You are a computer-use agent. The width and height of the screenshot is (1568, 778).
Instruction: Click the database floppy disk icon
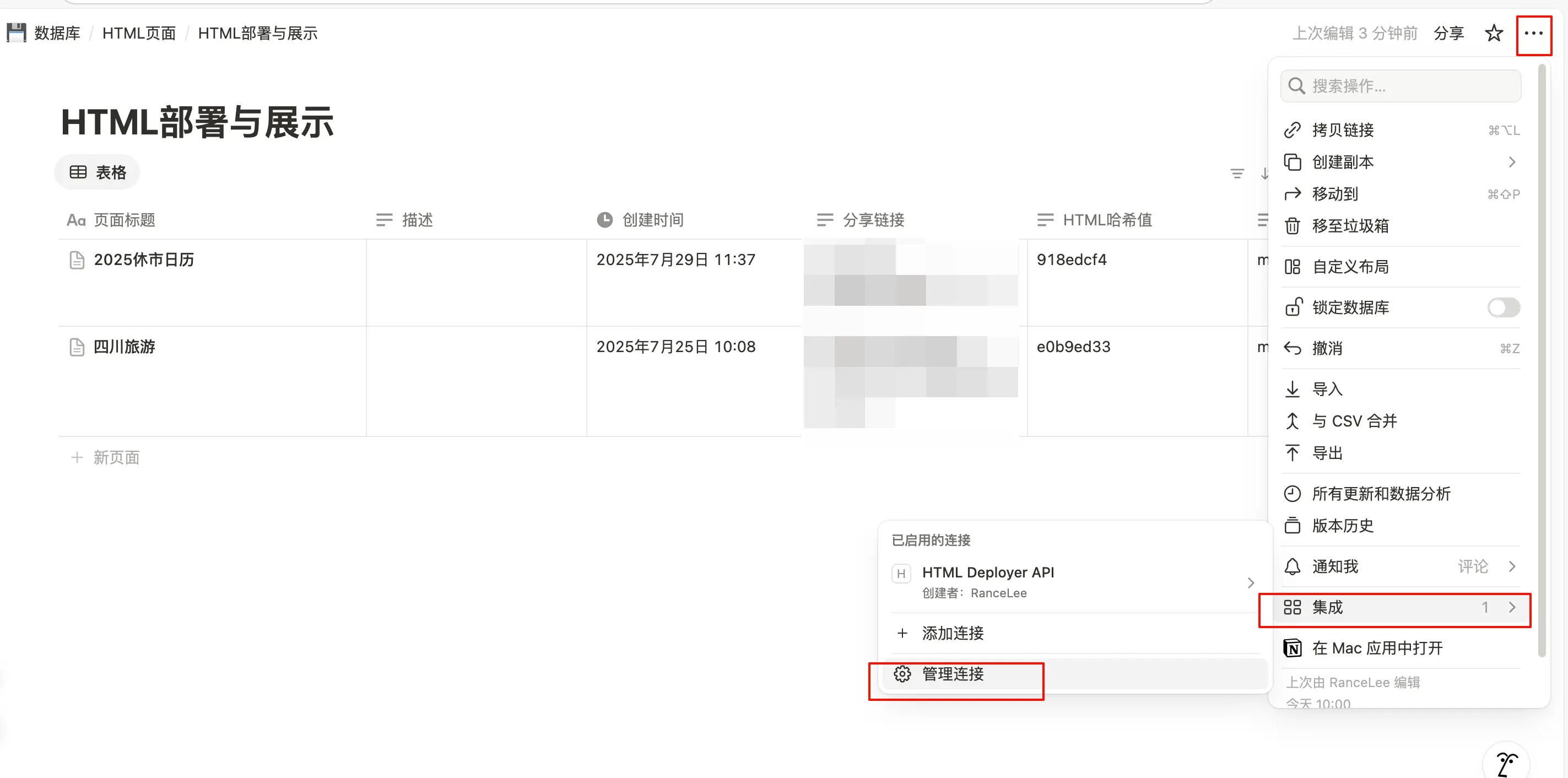(17, 33)
